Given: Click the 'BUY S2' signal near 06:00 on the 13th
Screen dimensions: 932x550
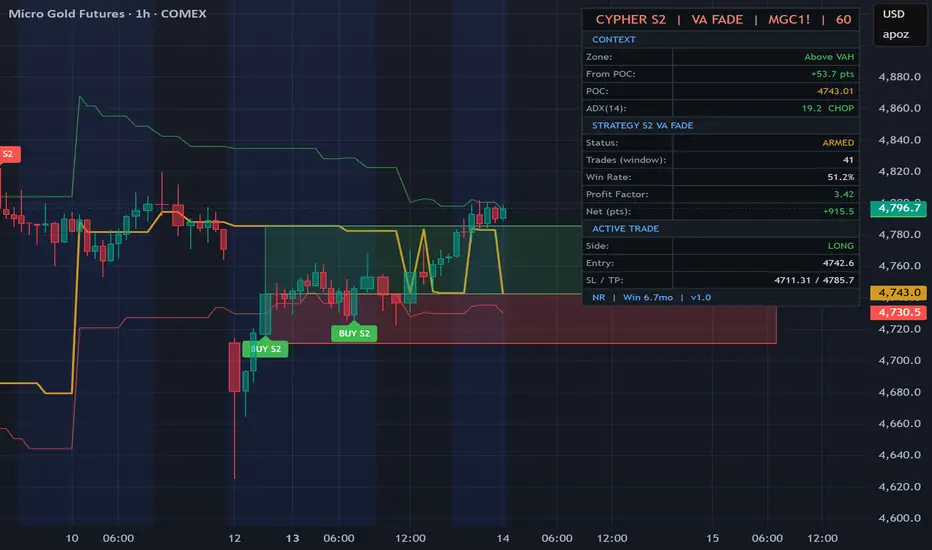Looking at the screenshot, I should tap(354, 333).
